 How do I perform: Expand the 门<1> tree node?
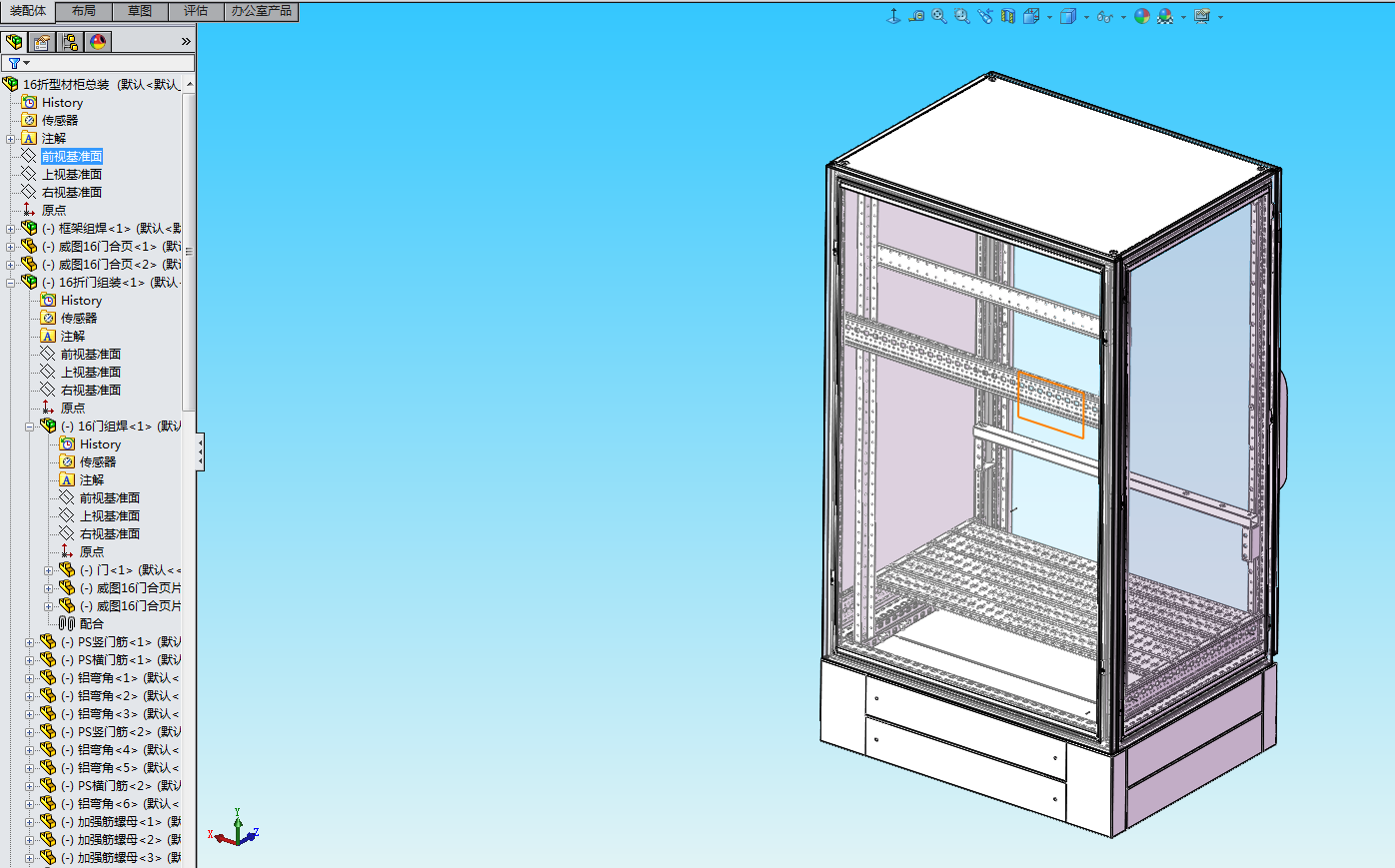coord(50,570)
